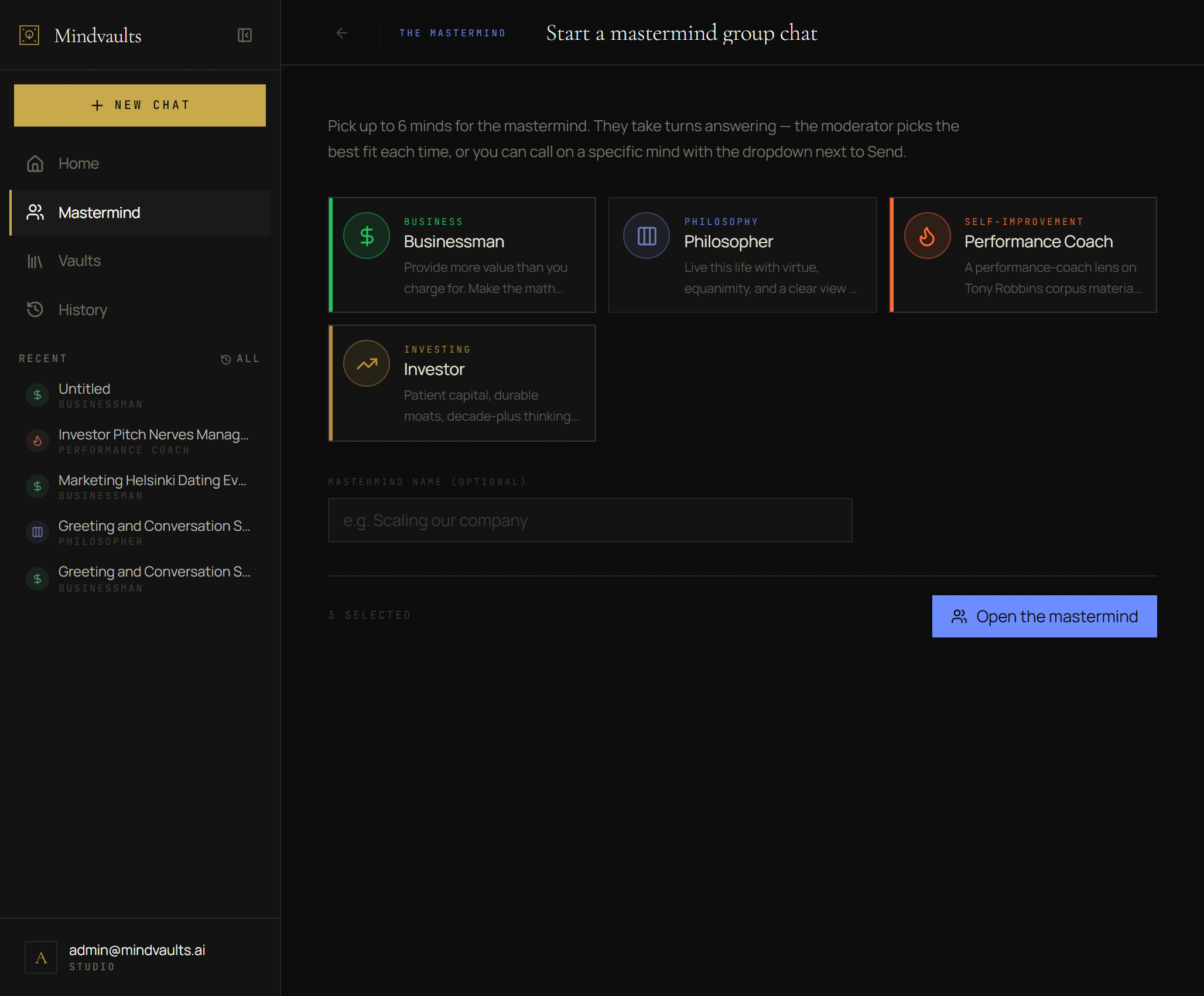This screenshot has height=996, width=1204.
Task: Click the Vaults library icon
Action: pos(35,261)
